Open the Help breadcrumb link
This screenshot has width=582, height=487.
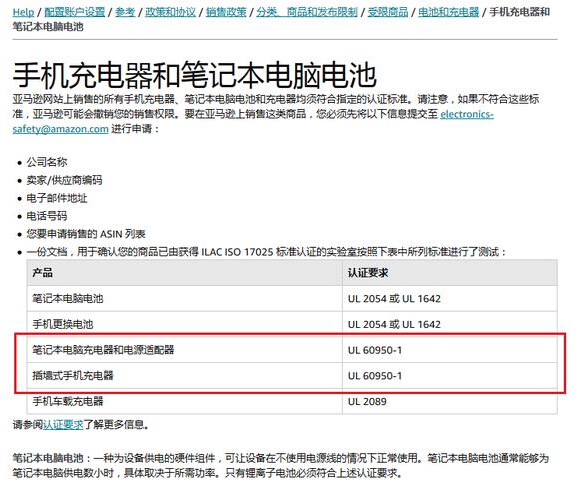coord(23,12)
